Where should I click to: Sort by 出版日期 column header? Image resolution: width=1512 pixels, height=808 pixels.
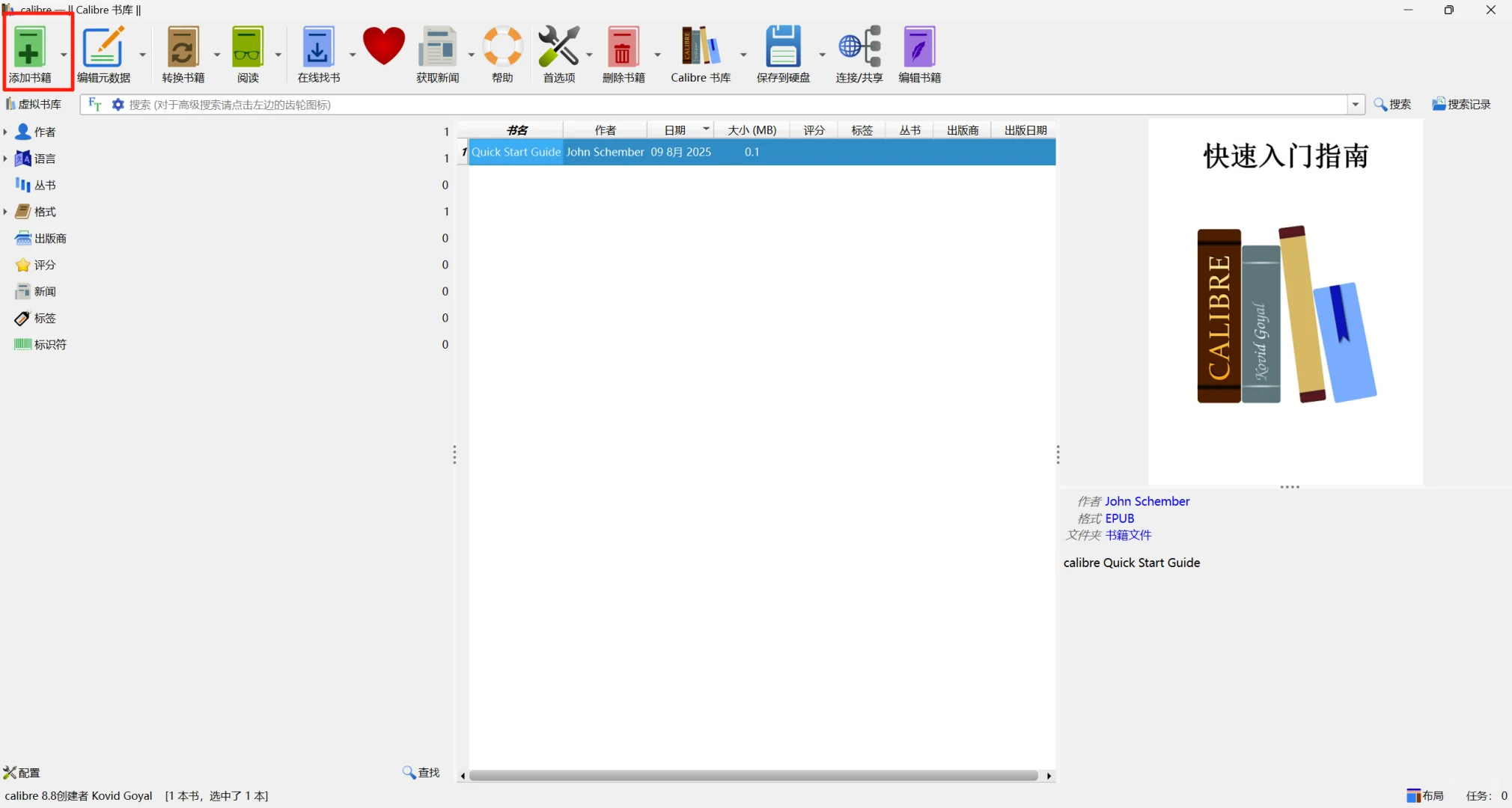click(1025, 130)
